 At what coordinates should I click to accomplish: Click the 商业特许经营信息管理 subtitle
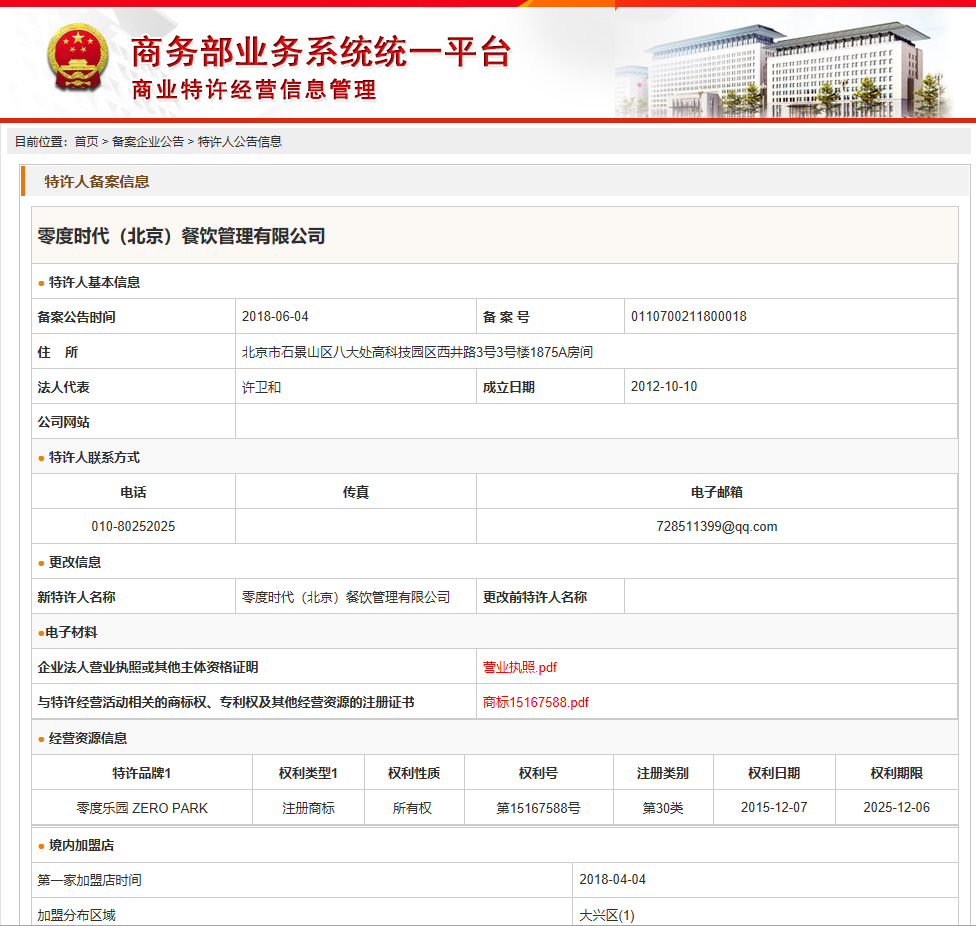tap(254, 90)
